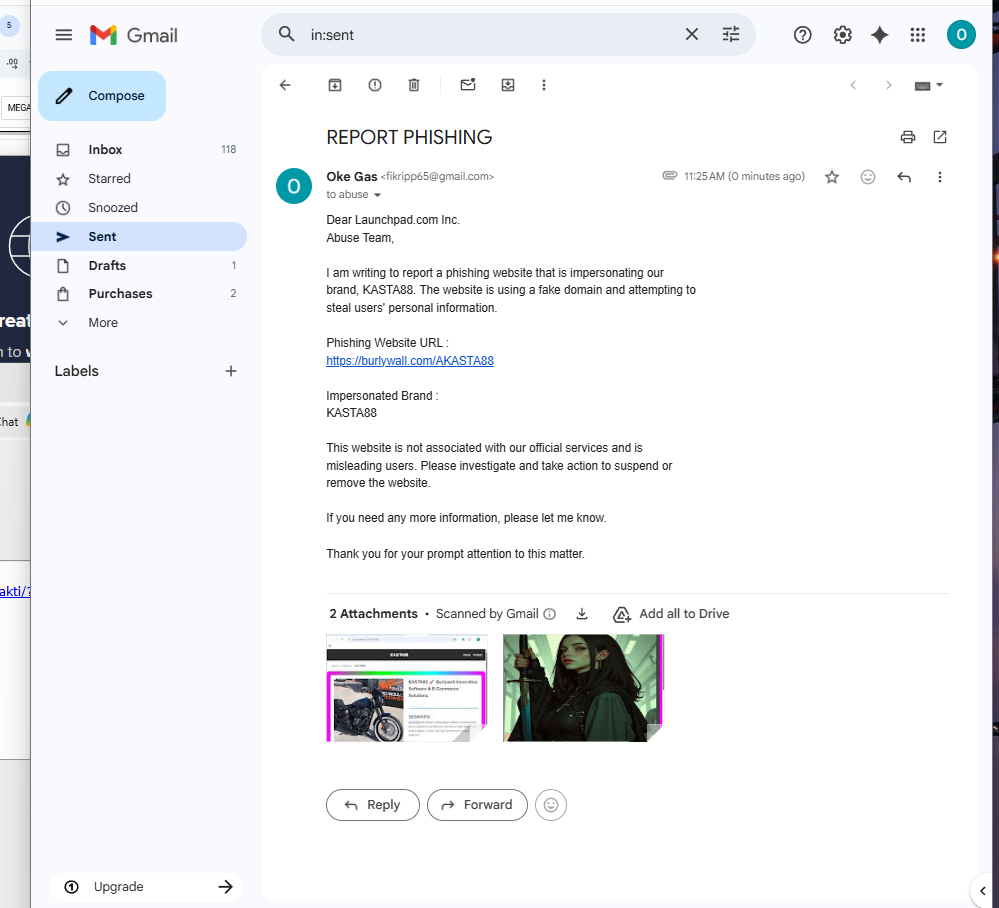The height and width of the screenshot is (908, 999).
Task: Click the reply arrow in the message header
Action: point(904,177)
